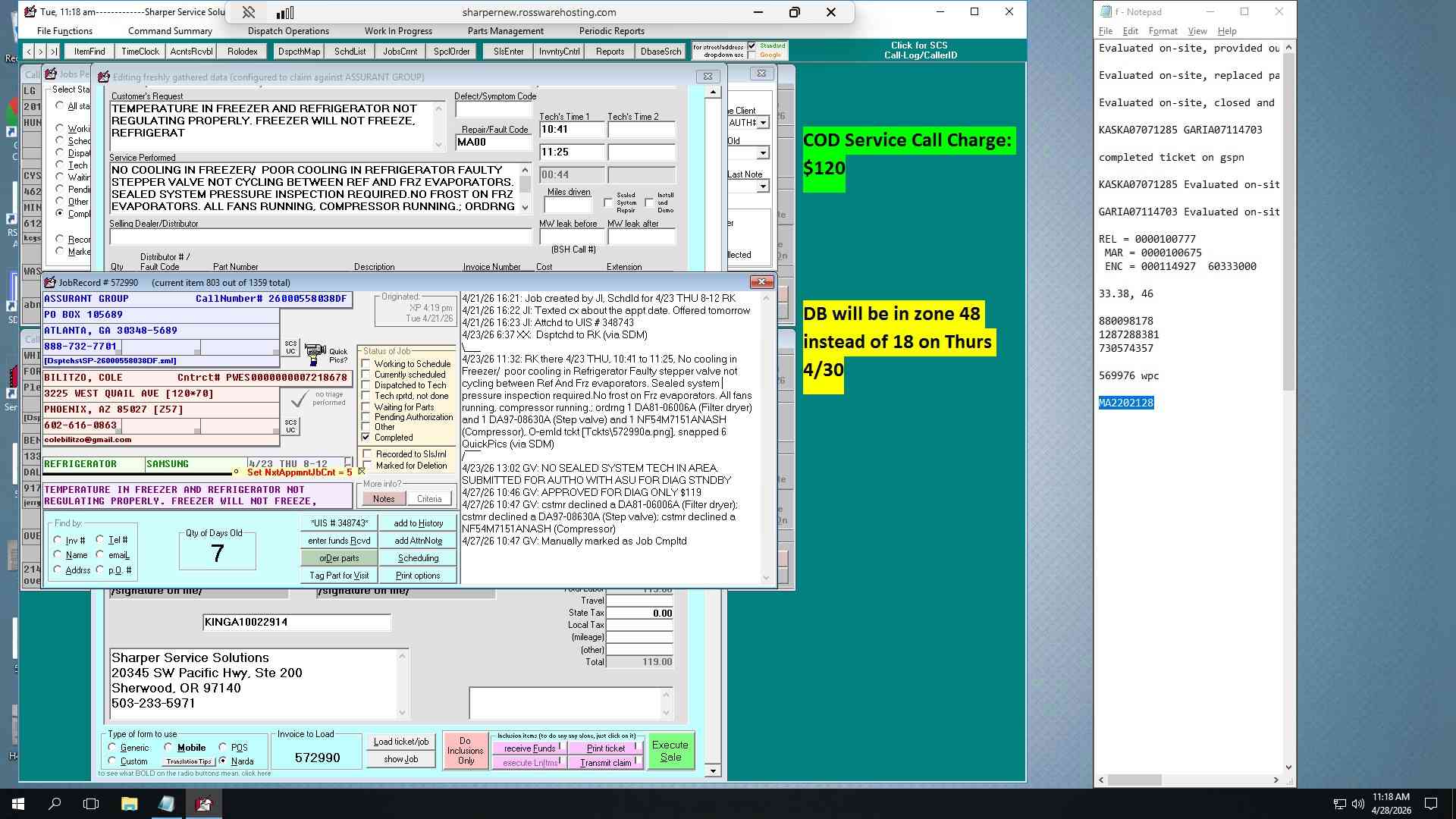Open File Explorer from the taskbar
This screenshot has height=819, width=1456.
tap(129, 804)
